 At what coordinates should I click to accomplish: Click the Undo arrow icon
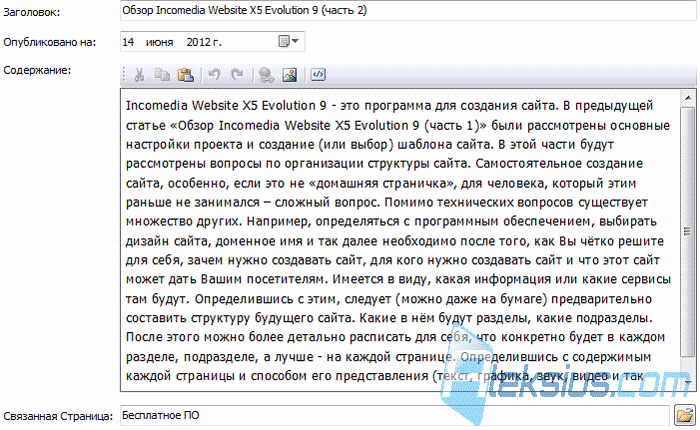pos(214,75)
